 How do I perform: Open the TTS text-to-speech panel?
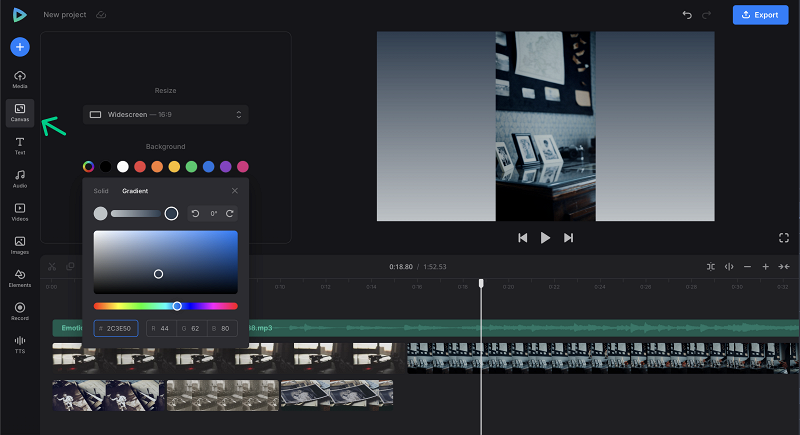coord(20,345)
